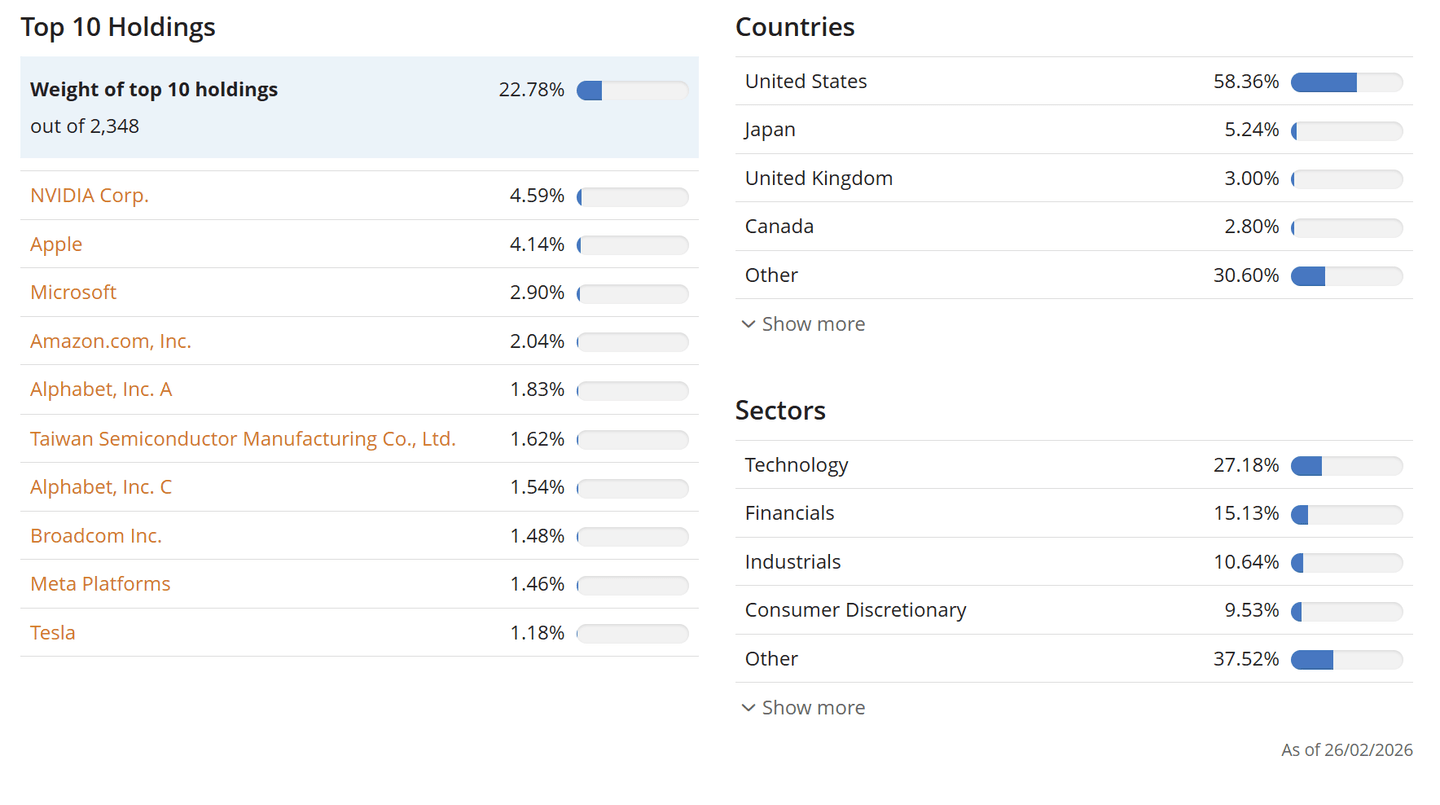Open Alphabet, Inc. A holding
Image resolution: width=1440 pixels, height=805 pixels.
point(101,389)
